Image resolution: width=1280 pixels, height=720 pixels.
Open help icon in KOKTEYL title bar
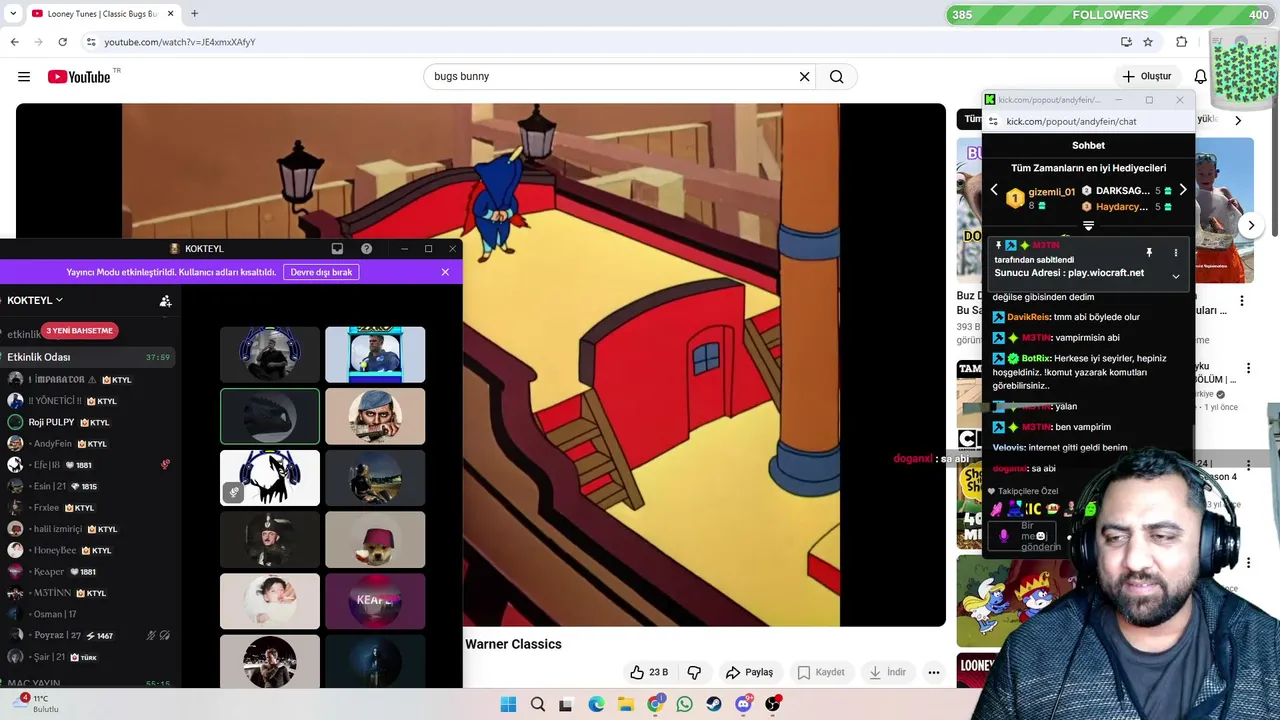(366, 248)
